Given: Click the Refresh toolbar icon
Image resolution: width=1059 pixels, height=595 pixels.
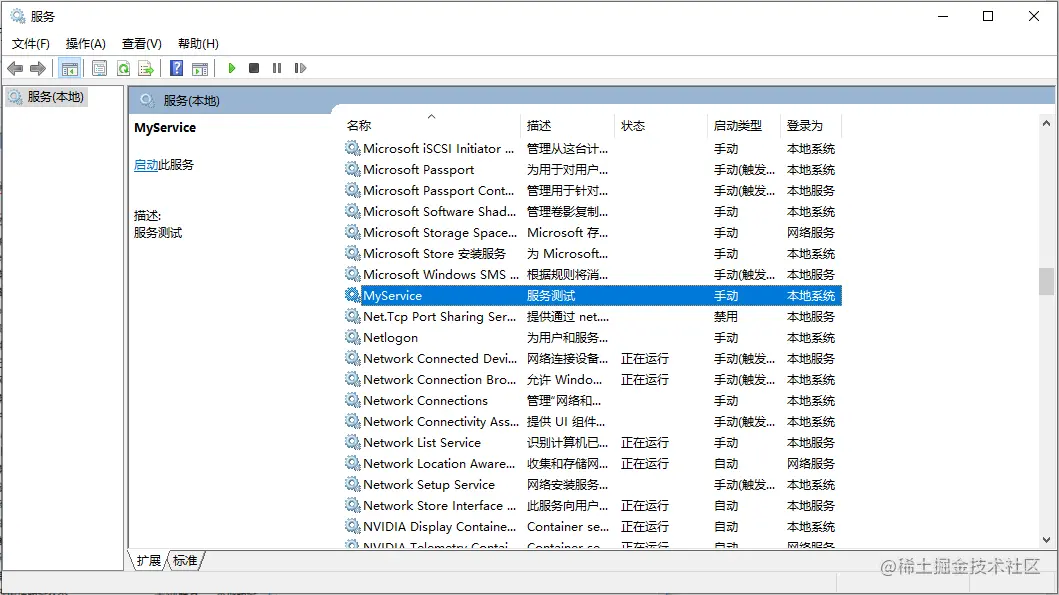Looking at the screenshot, I should tap(123, 68).
